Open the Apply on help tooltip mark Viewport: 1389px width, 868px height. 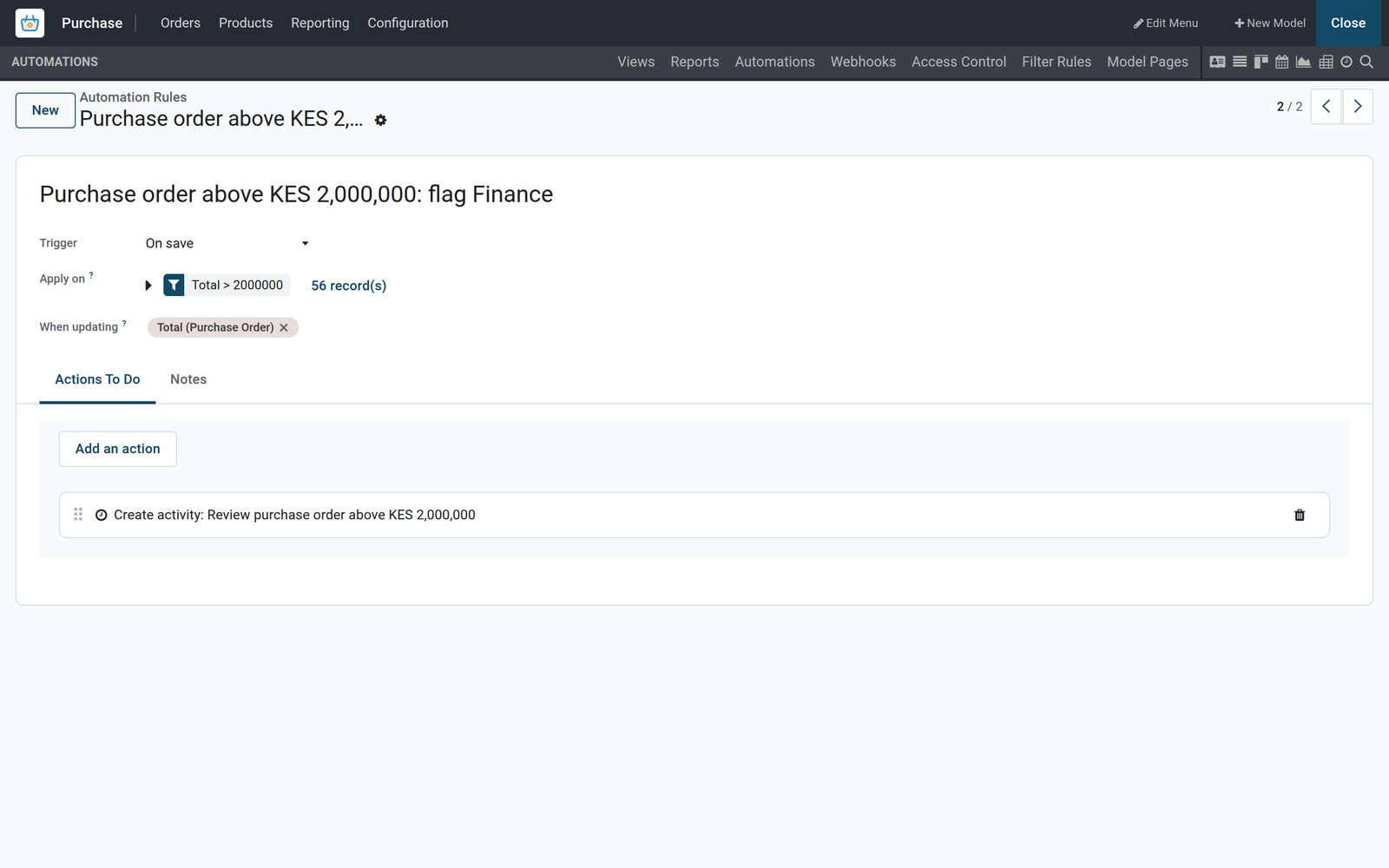pyautogui.click(x=91, y=274)
